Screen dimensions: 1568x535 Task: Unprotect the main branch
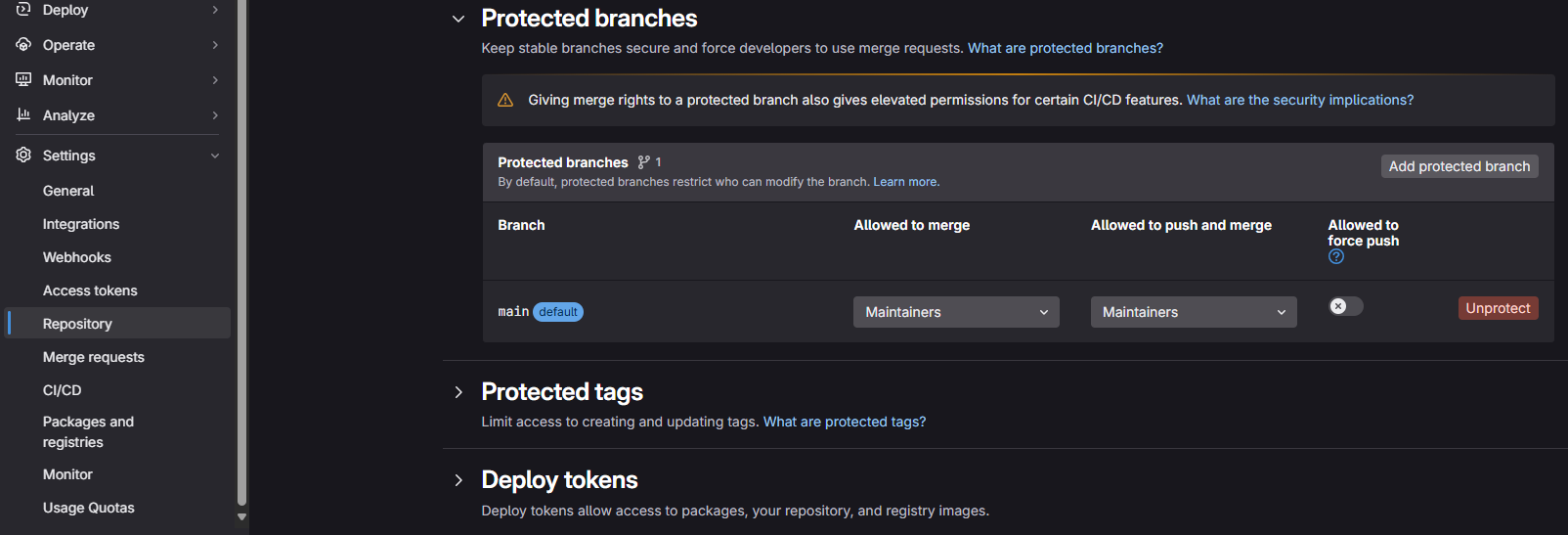1498,308
